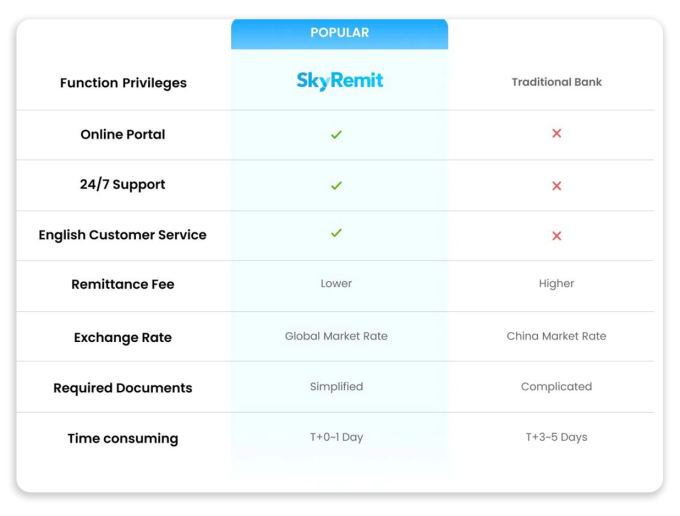
Task: Click the T+0~1 Day text
Action: coord(336,437)
